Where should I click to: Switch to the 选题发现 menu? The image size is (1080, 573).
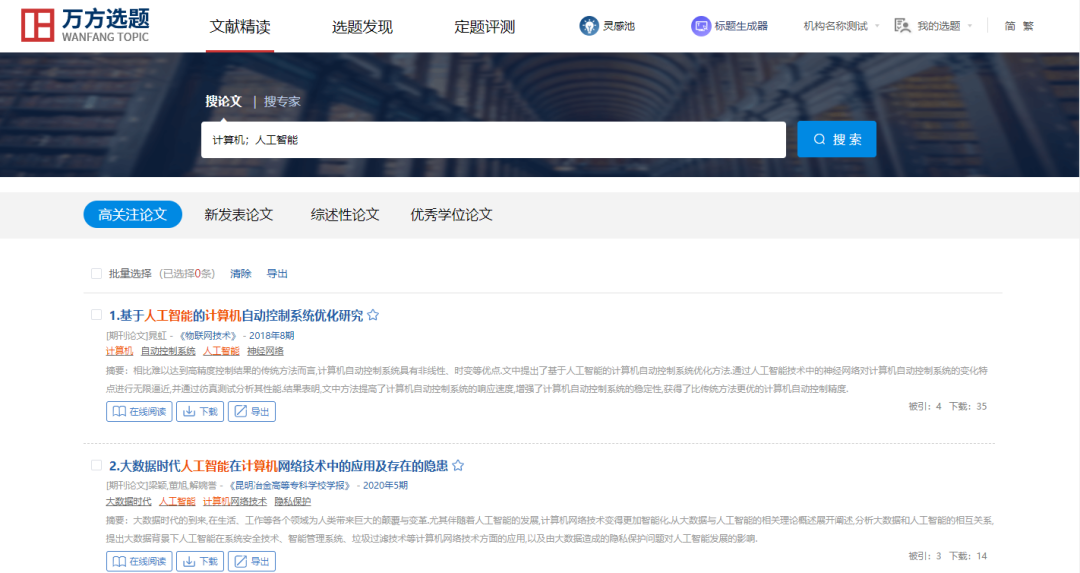point(362,27)
